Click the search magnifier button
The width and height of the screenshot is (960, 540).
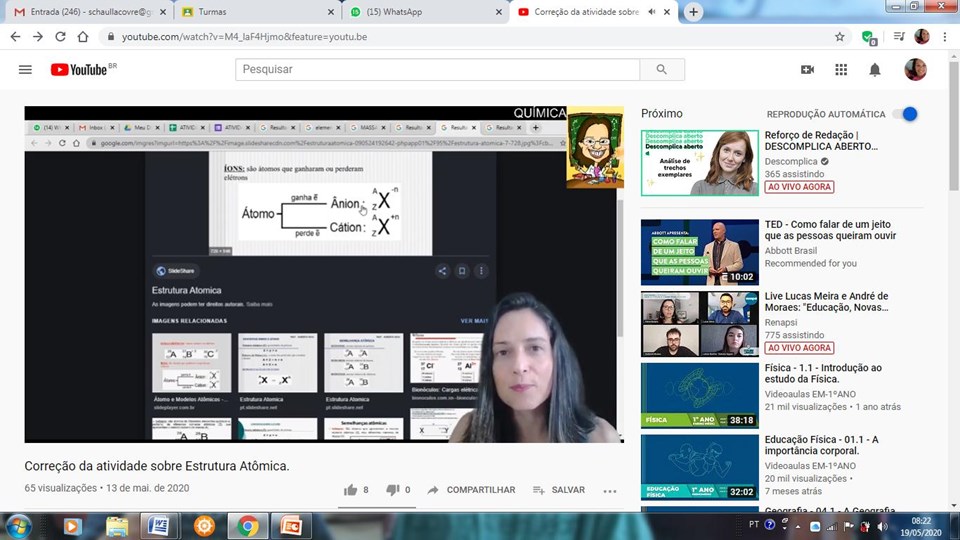[661, 69]
